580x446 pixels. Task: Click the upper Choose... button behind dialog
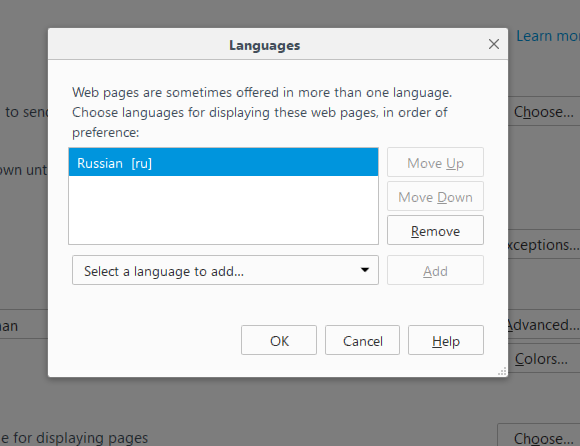coord(544,112)
